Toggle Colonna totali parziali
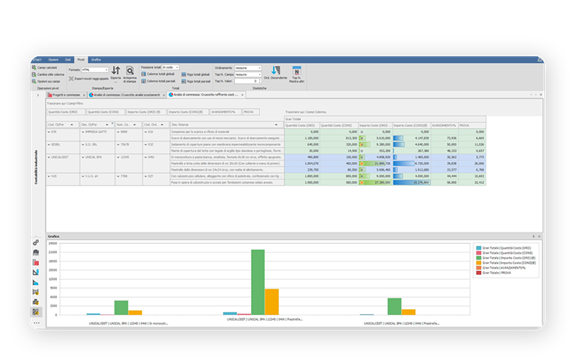Screen dimensions: 576x362 [158, 81]
